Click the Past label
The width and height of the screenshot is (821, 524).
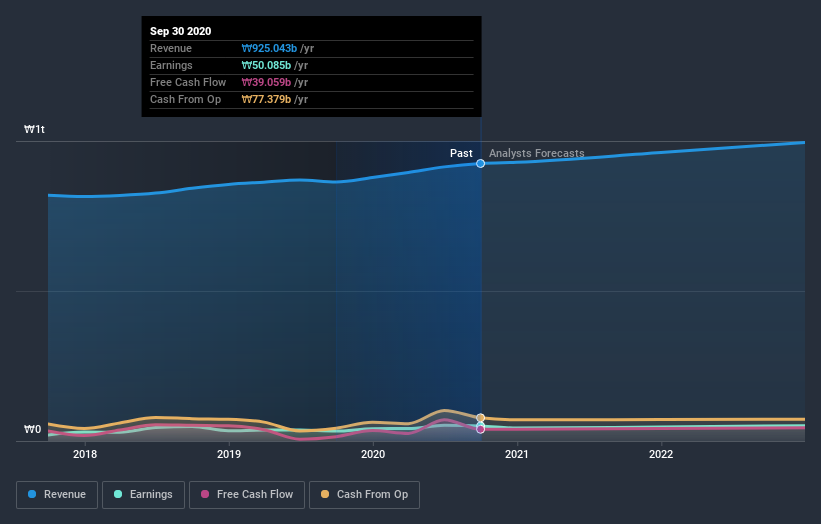point(461,153)
